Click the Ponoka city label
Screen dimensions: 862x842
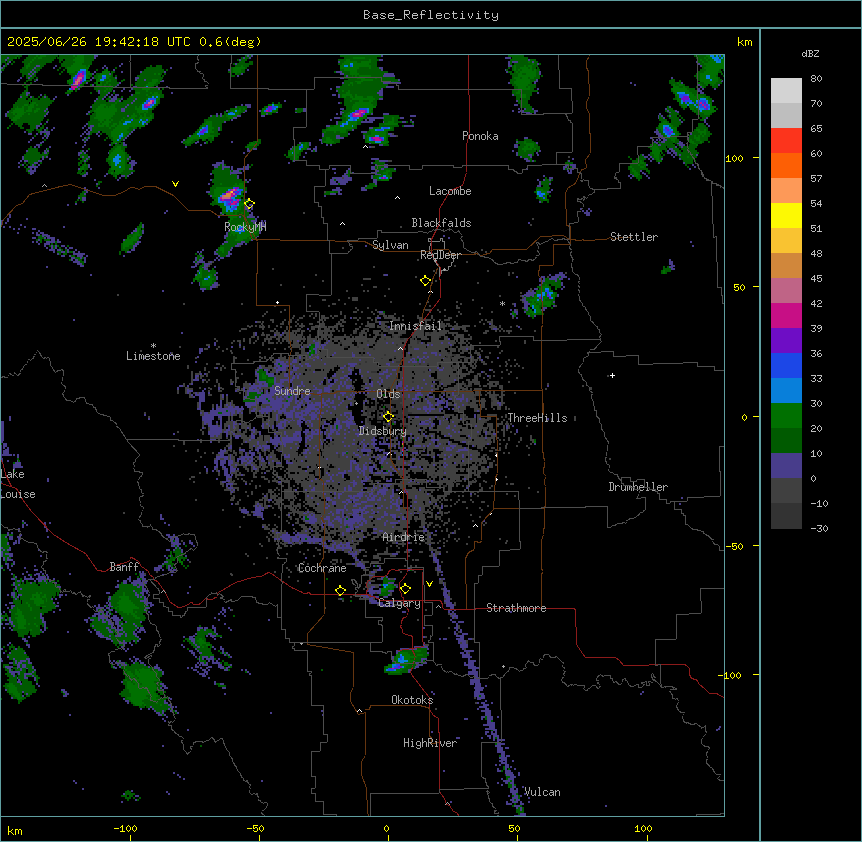point(480,136)
